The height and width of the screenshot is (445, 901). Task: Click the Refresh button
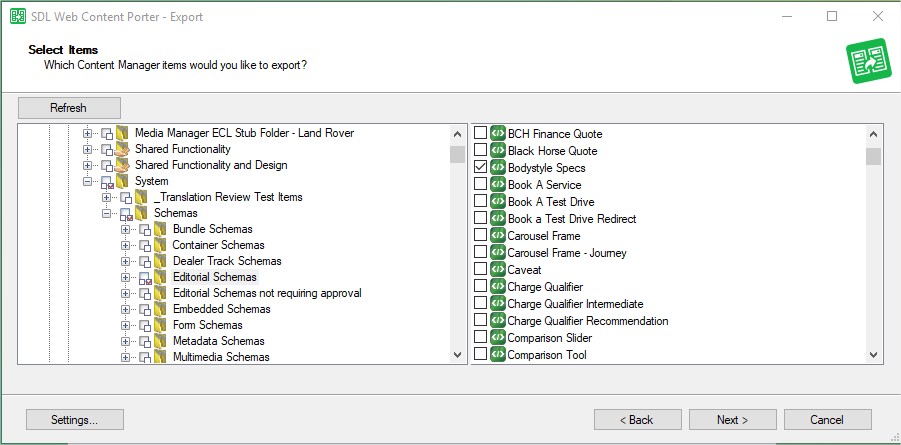69,108
